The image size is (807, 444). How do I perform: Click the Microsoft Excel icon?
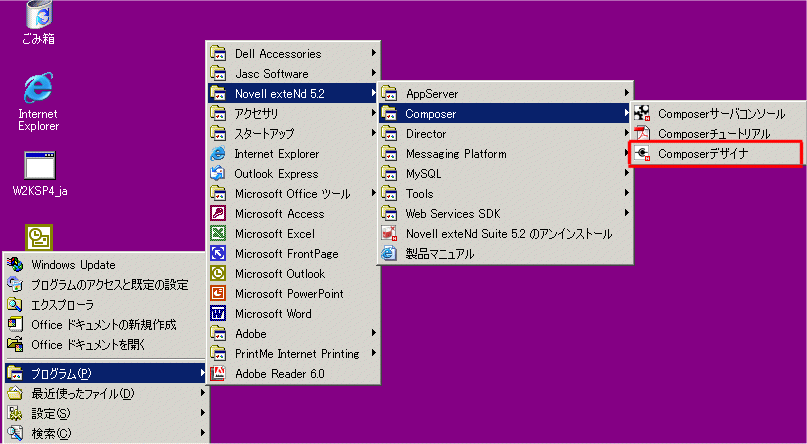pos(219,234)
